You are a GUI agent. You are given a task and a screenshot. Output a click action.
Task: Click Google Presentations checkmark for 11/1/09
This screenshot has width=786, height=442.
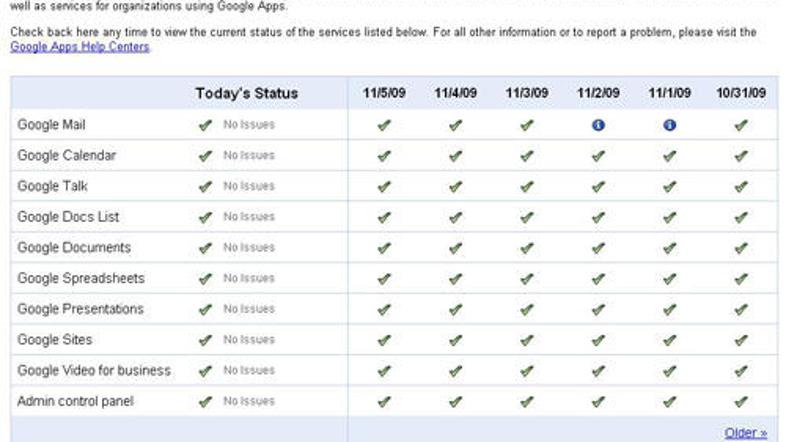pyautogui.click(x=669, y=310)
